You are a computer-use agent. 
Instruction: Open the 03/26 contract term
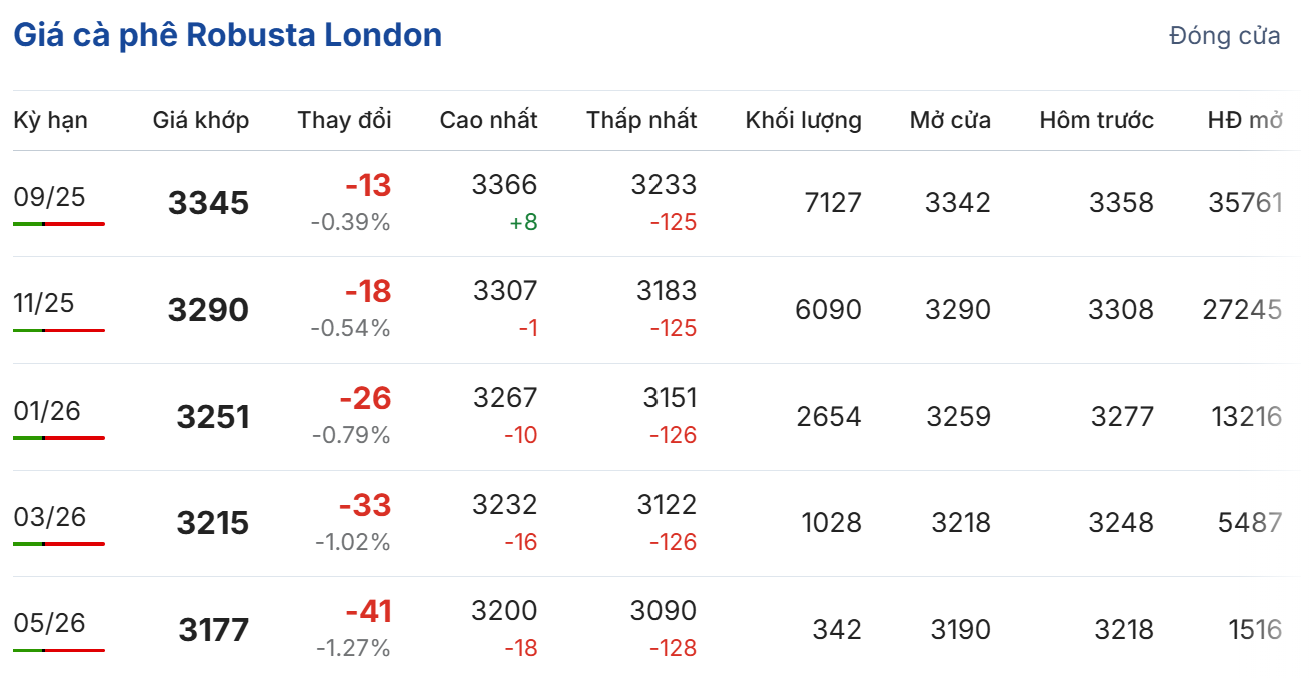(50, 517)
